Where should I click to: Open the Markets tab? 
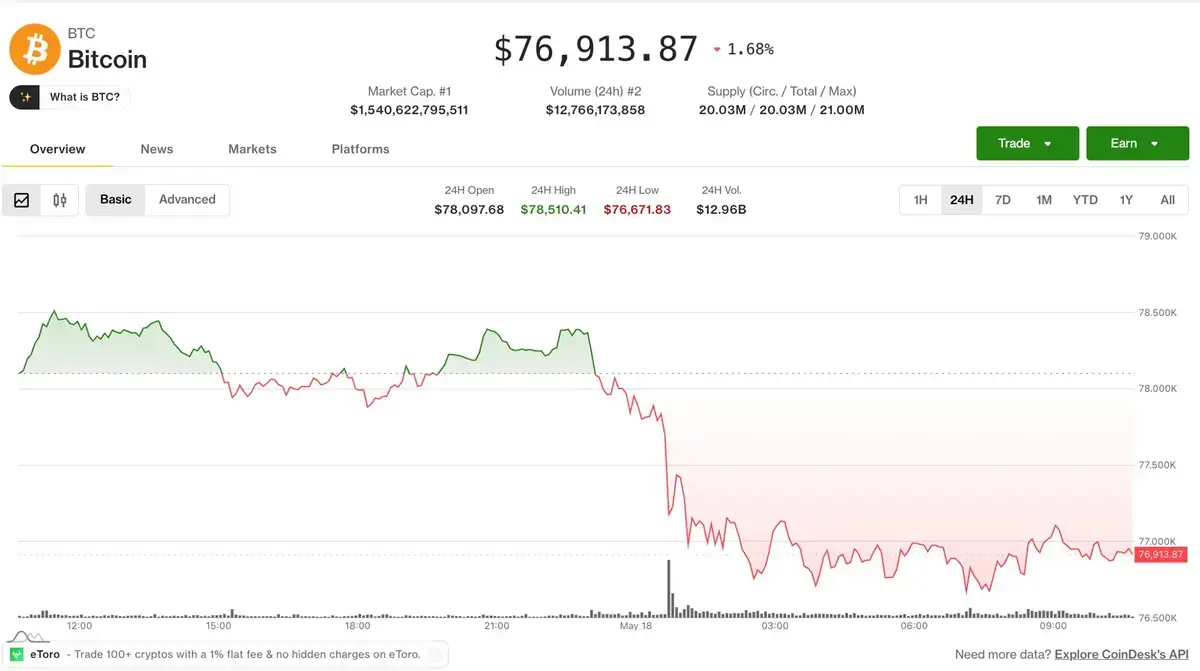tap(252, 149)
